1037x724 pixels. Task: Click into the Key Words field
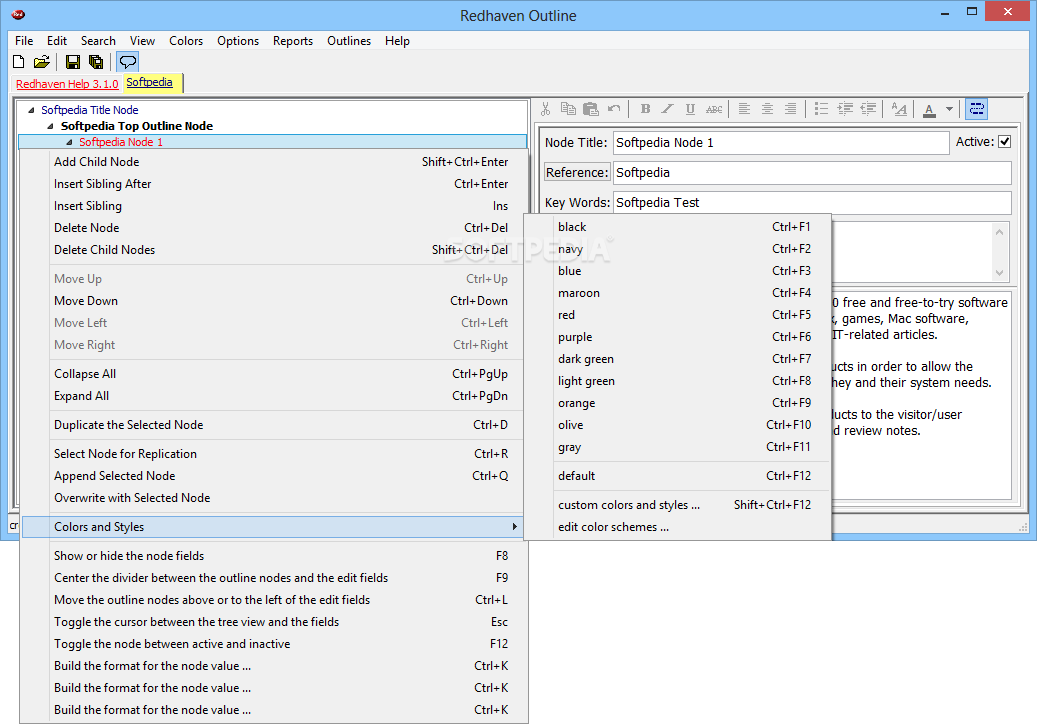pyautogui.click(x=812, y=203)
